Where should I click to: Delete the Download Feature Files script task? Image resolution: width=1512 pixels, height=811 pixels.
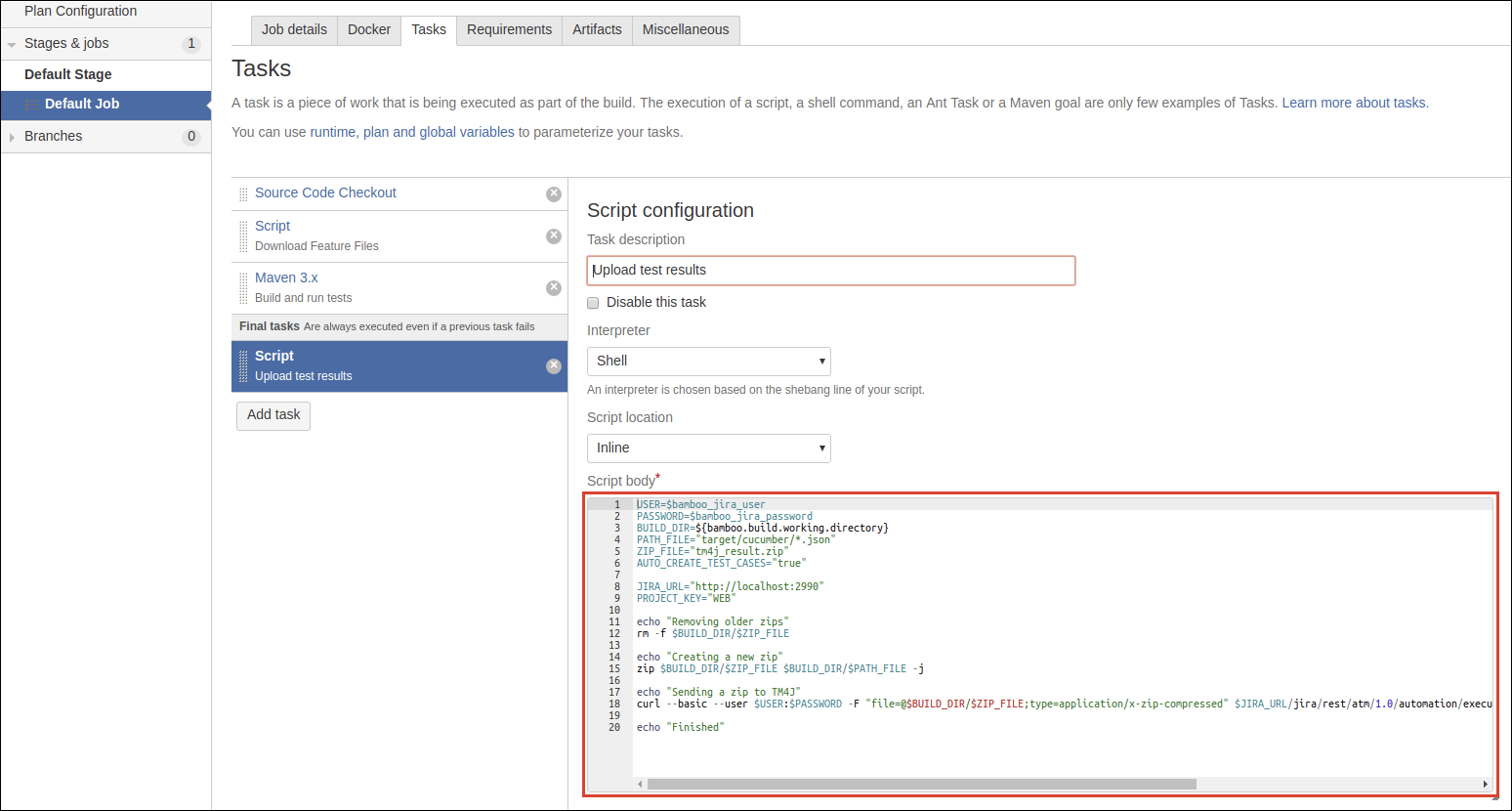click(x=554, y=236)
